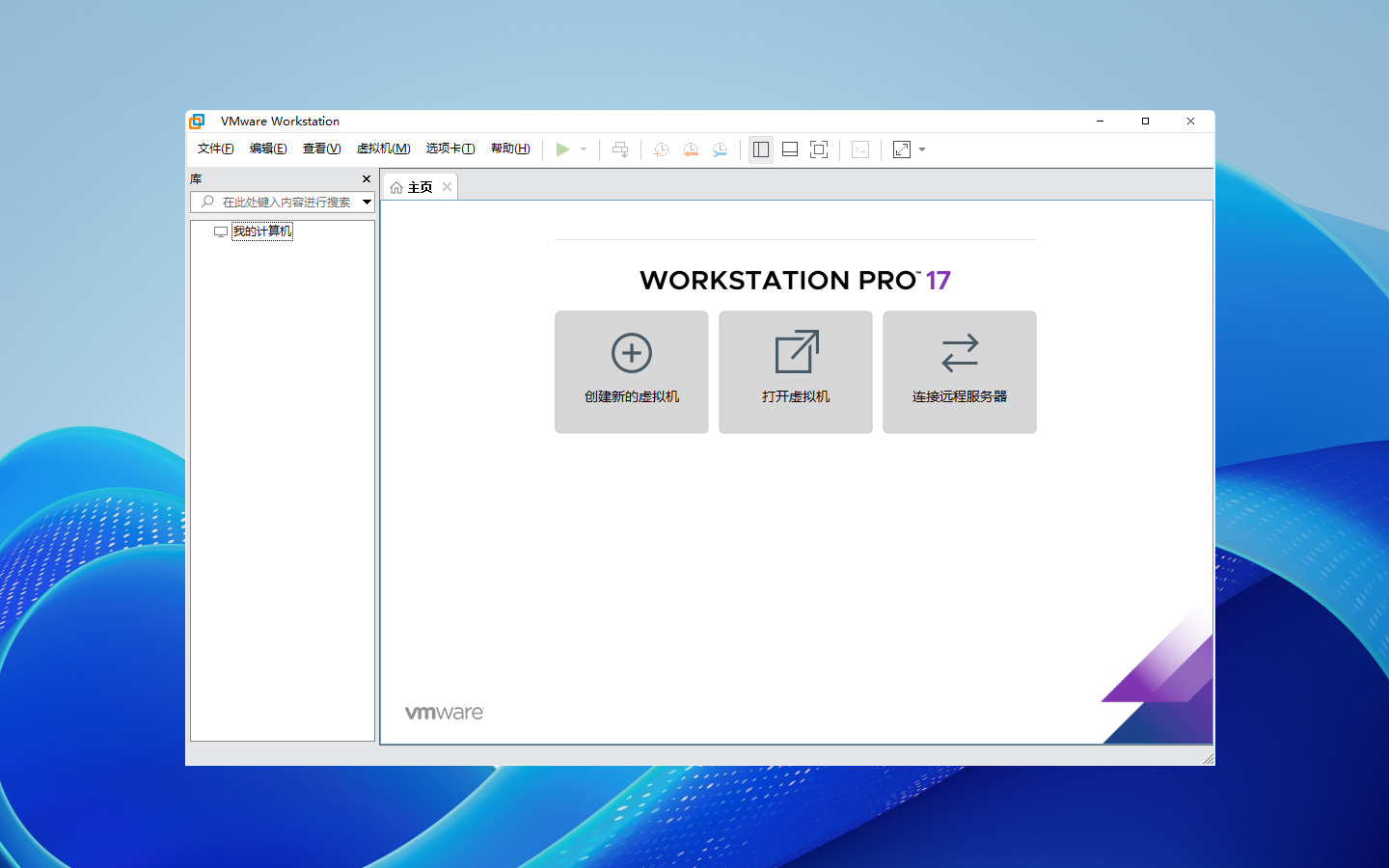Open the 帮助(H) menu
Viewport: 1389px width, 868px height.
510,149
